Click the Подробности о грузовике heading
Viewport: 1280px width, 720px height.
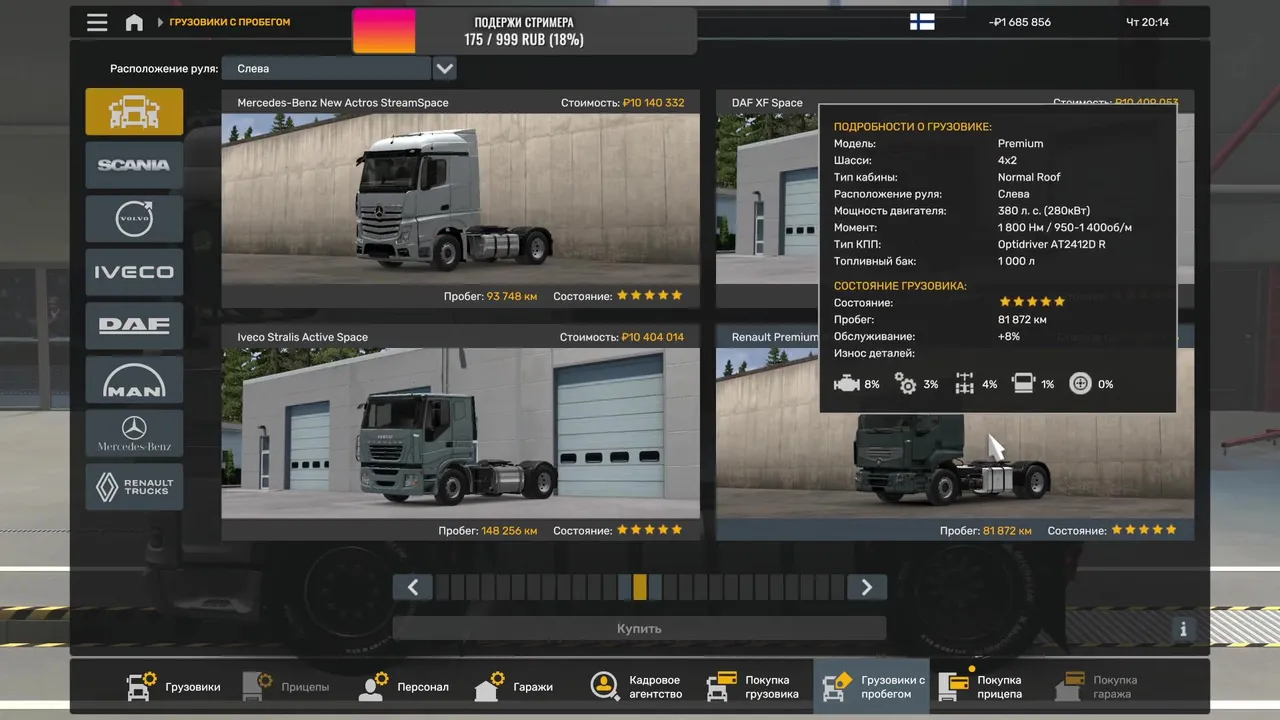[x=913, y=127]
